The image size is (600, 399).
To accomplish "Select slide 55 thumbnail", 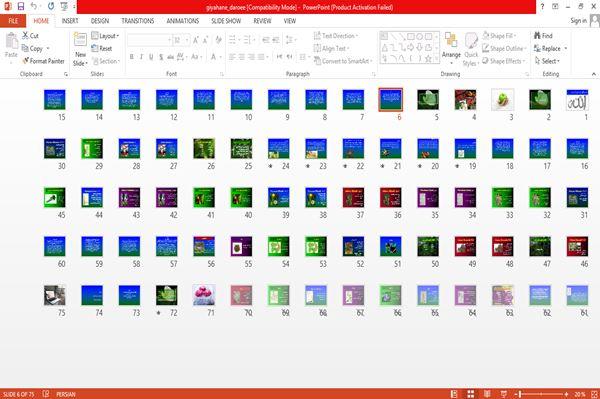I will pyautogui.click(x=241, y=246).
